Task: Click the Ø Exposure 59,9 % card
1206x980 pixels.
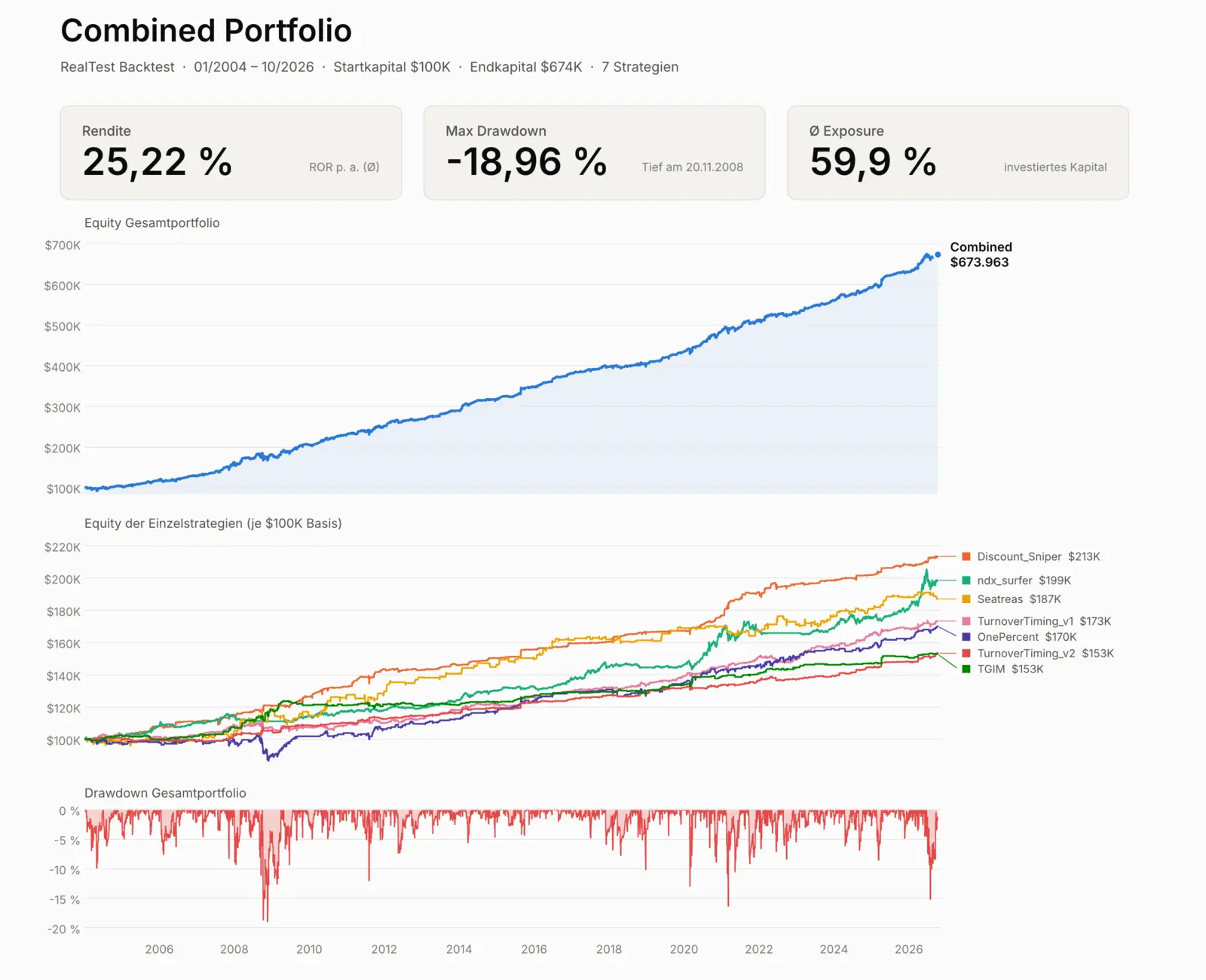Action: coord(958,153)
